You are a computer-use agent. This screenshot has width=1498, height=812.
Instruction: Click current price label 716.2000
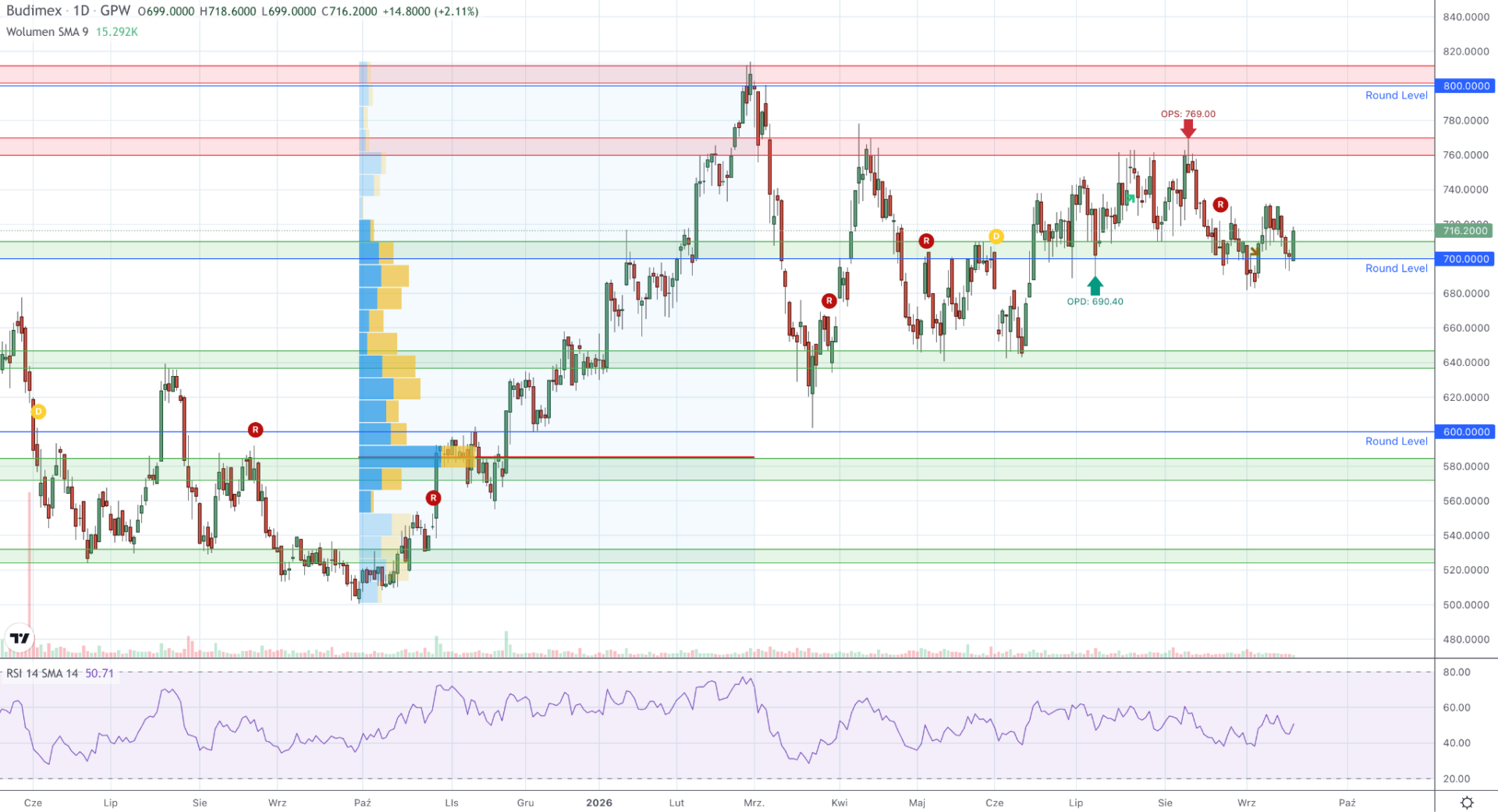pos(1464,231)
